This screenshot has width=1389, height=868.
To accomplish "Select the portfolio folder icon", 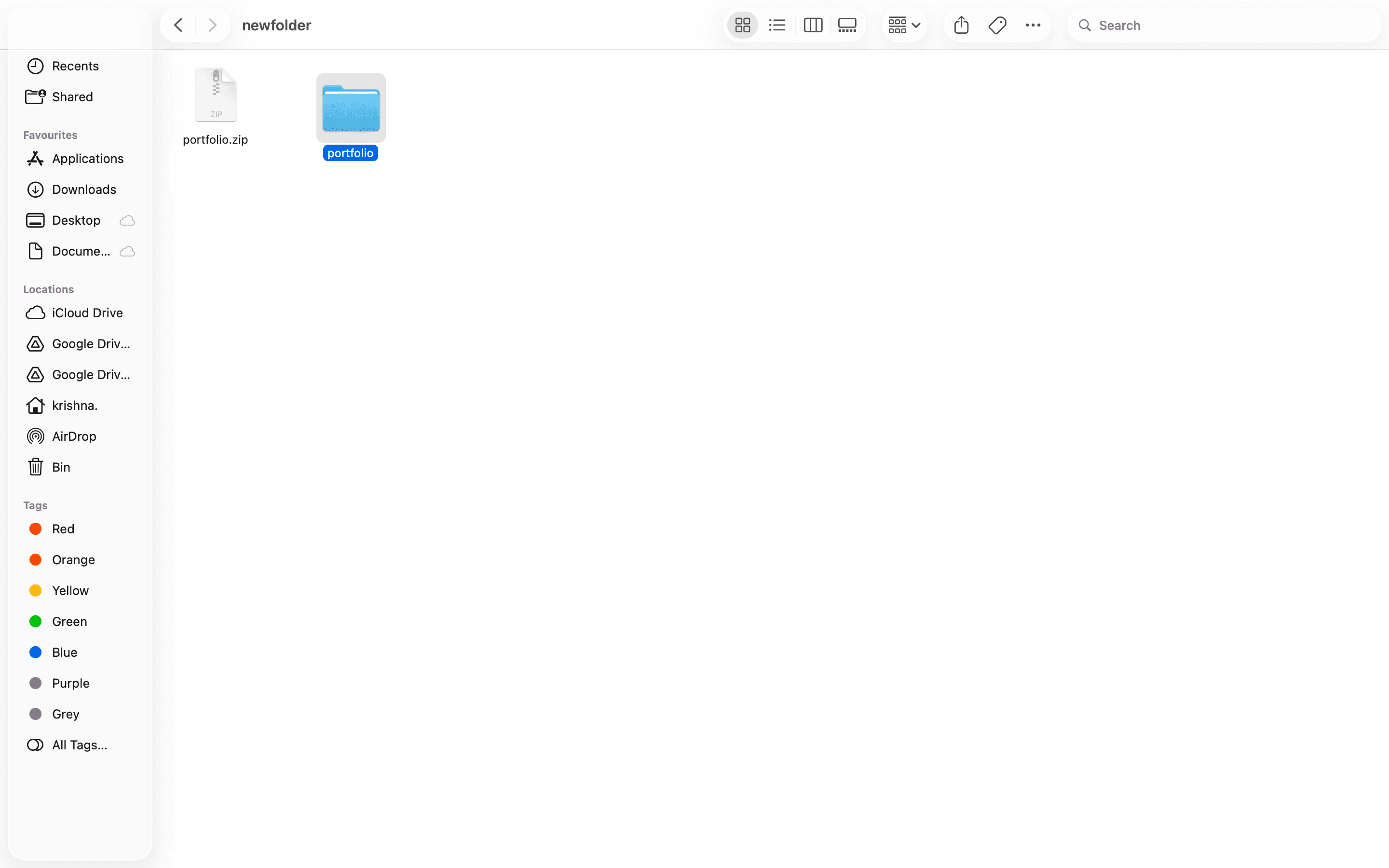I will (x=351, y=108).
